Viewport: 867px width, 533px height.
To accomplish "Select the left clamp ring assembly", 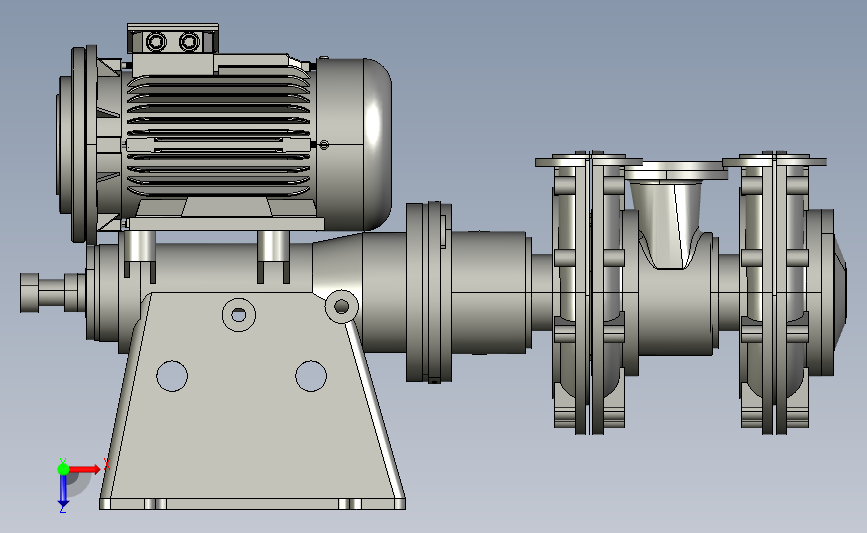I will point(589,292).
